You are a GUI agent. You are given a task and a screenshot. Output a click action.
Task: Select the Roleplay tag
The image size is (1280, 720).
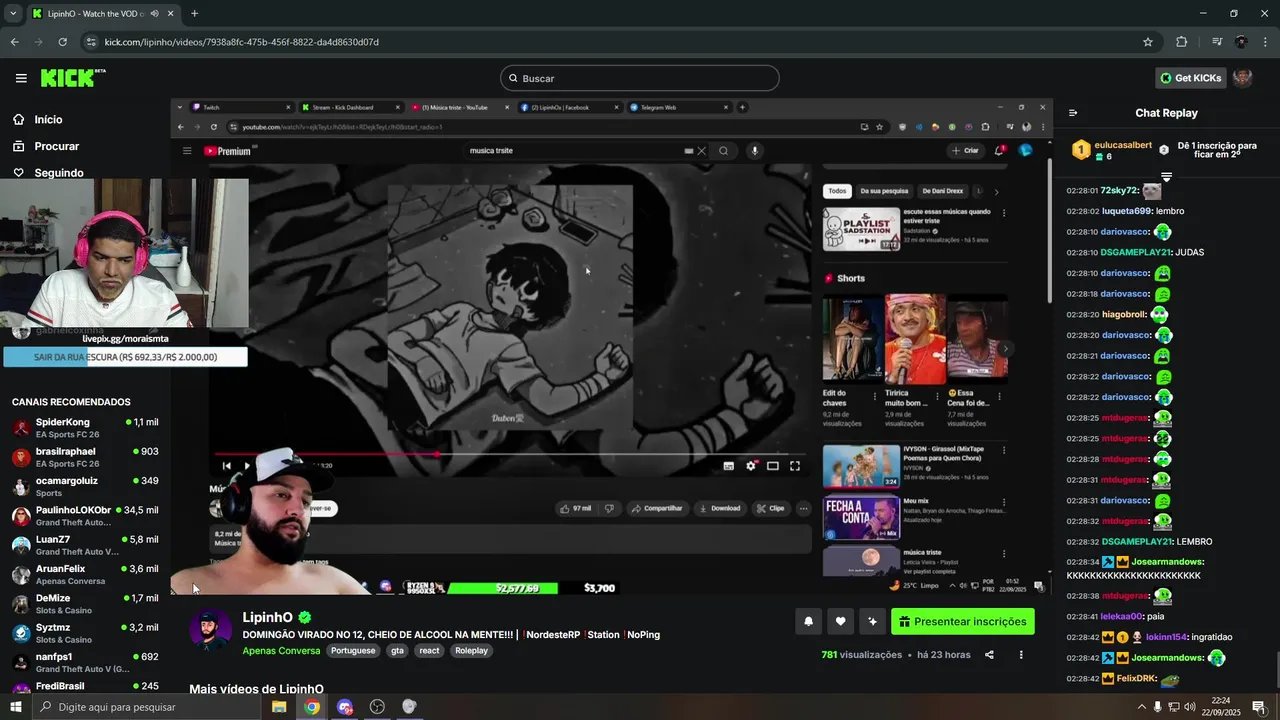471,650
